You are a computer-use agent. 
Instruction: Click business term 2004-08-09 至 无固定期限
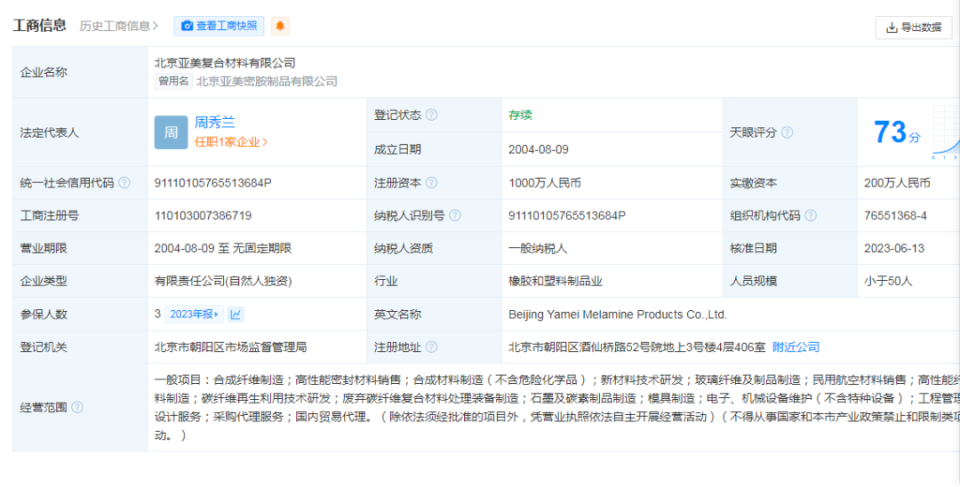[x=223, y=248]
